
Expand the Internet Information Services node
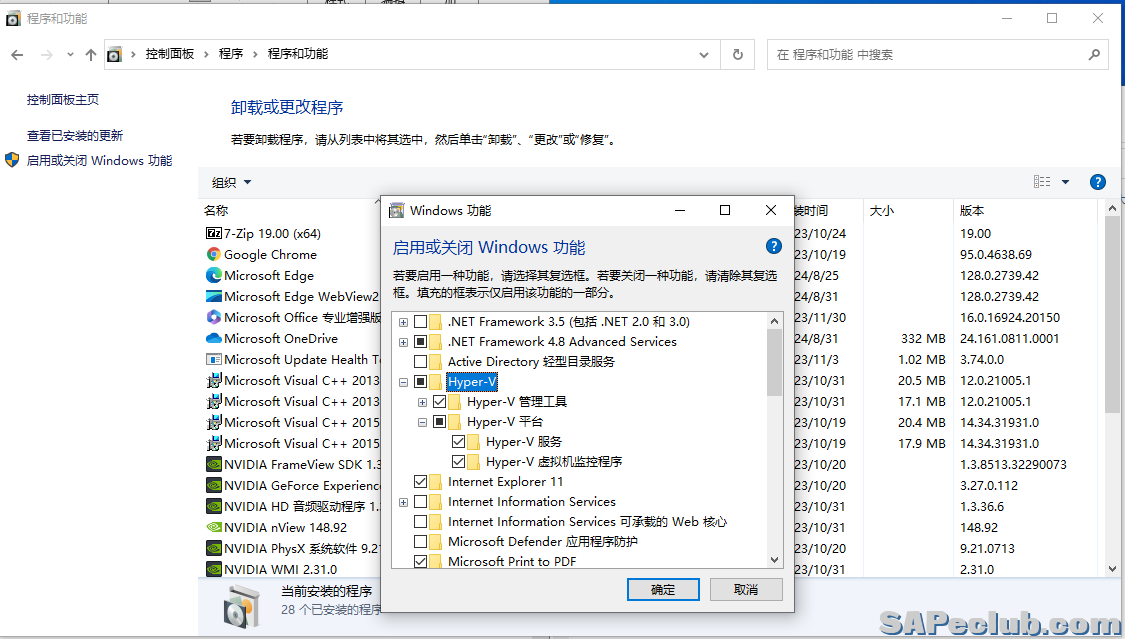click(403, 502)
